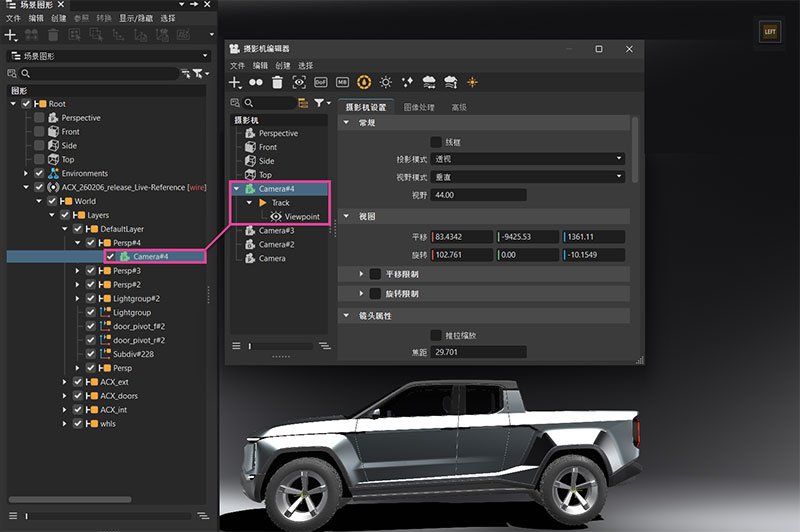Image resolution: width=800 pixels, height=532 pixels.
Task: Toggle the Root node checkbox
Action: (x=27, y=104)
